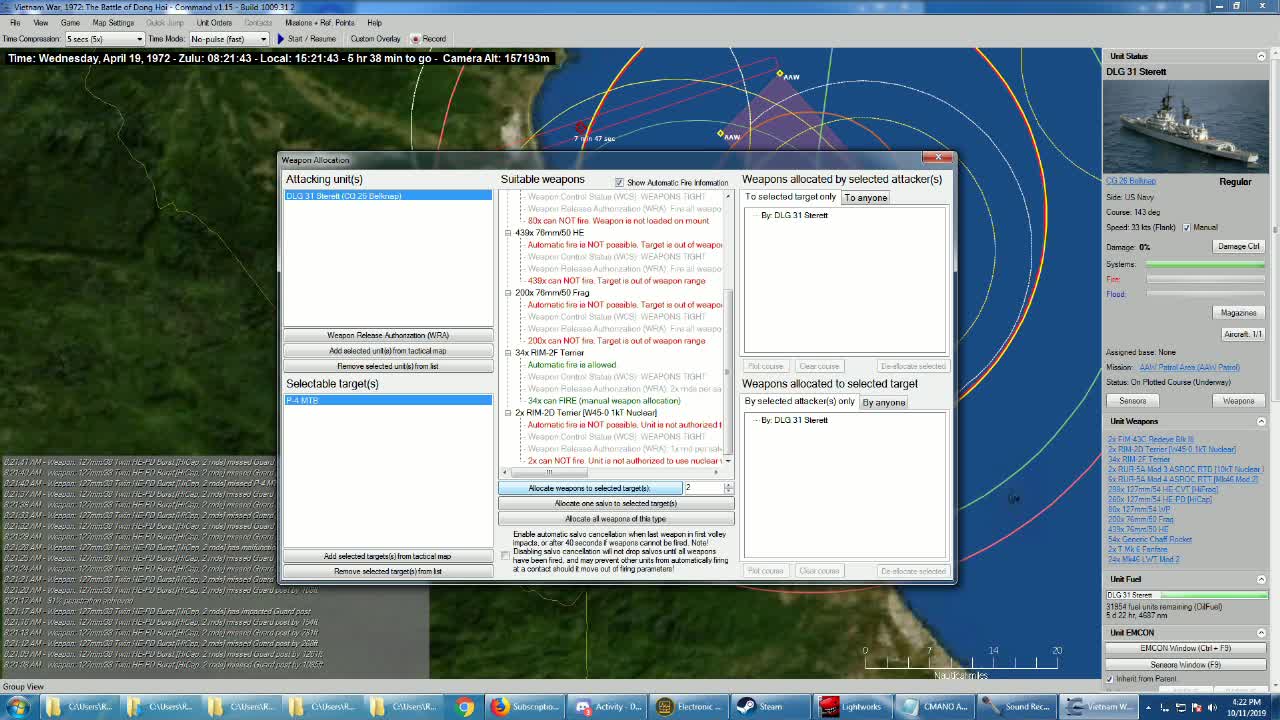Close the Weapon Allocation dialog

pos(938,158)
